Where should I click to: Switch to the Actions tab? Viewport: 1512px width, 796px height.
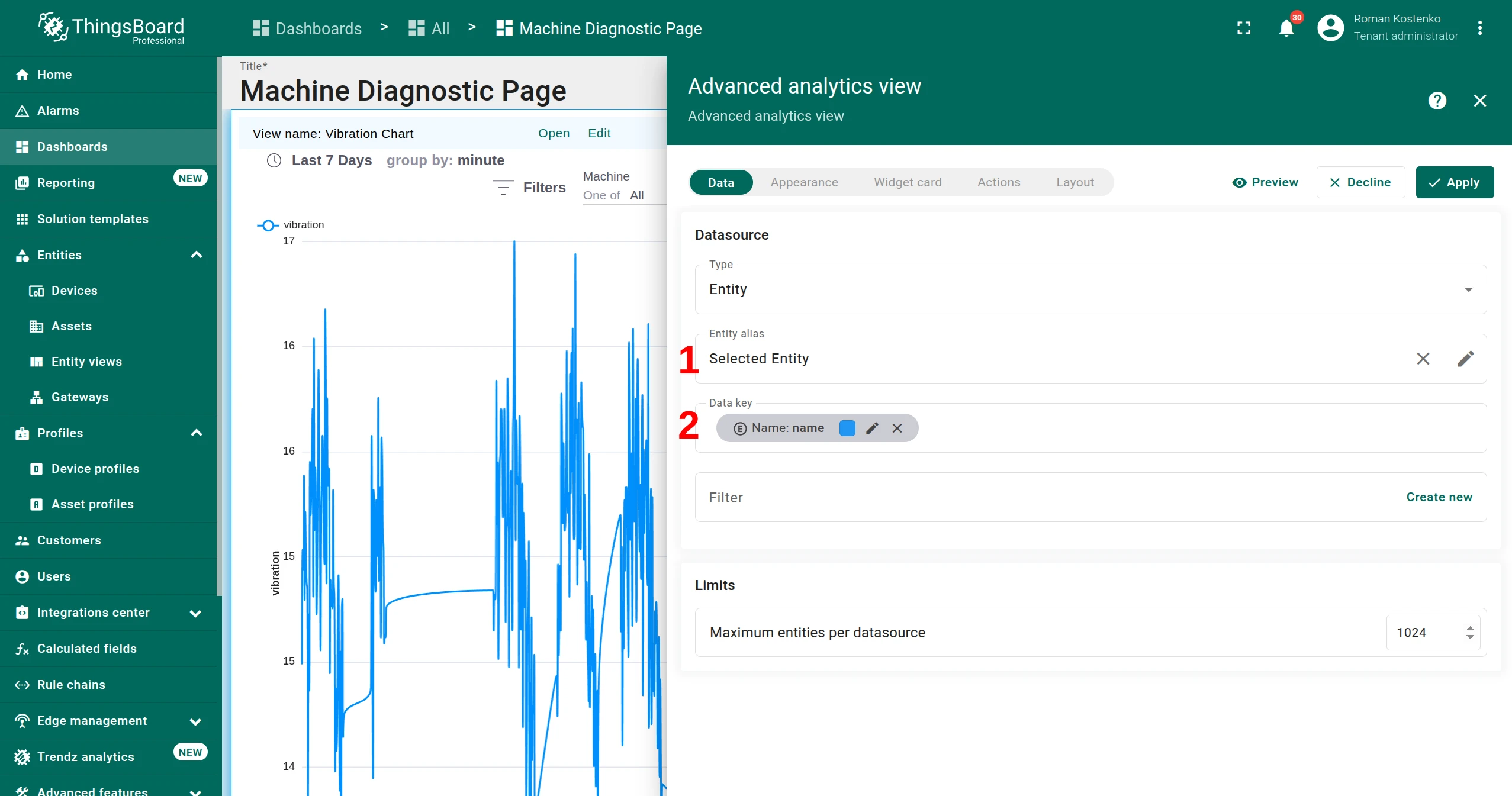click(999, 182)
